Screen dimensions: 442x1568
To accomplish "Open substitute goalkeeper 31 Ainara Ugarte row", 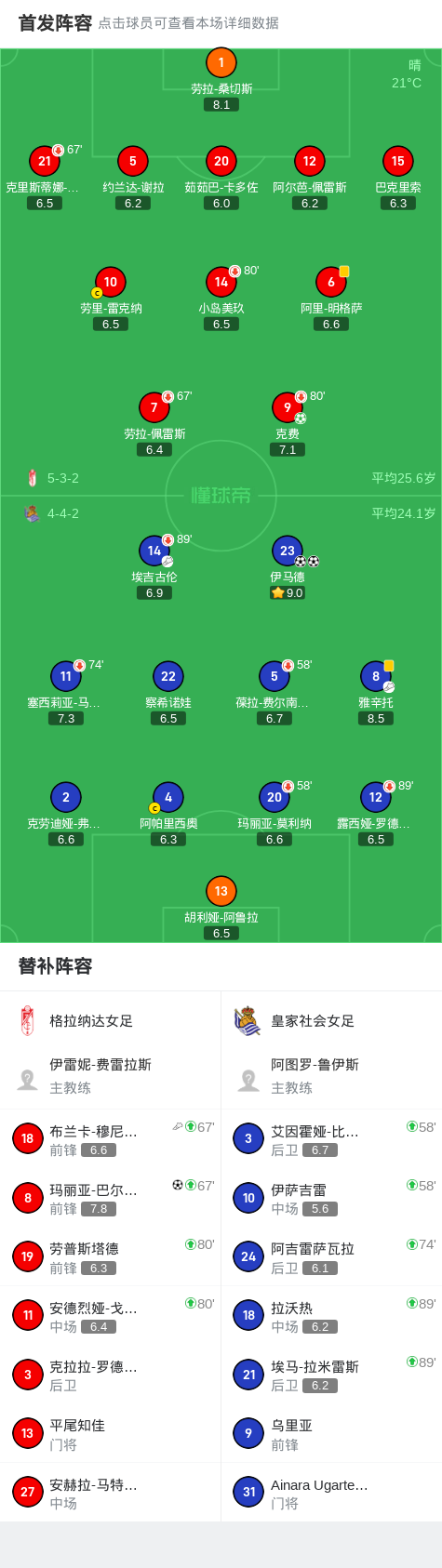I will tap(331, 1492).
